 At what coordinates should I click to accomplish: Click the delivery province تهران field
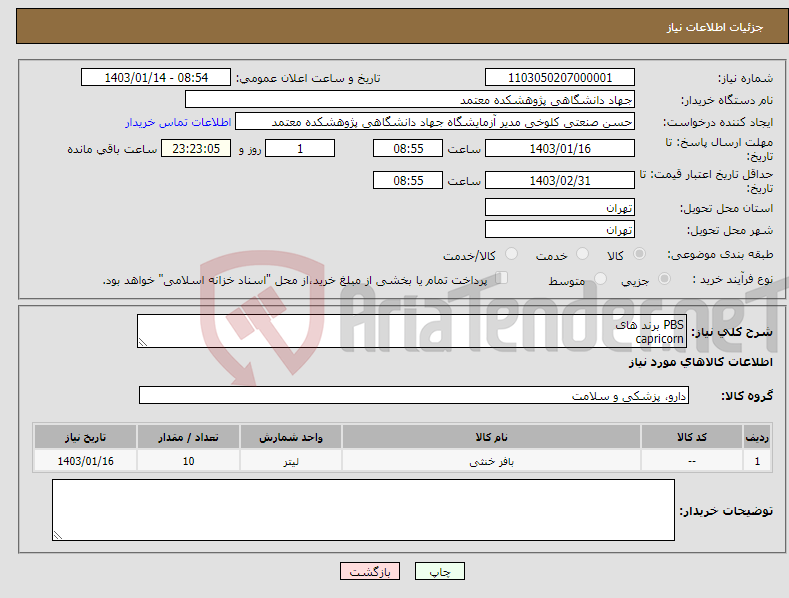coord(560,207)
